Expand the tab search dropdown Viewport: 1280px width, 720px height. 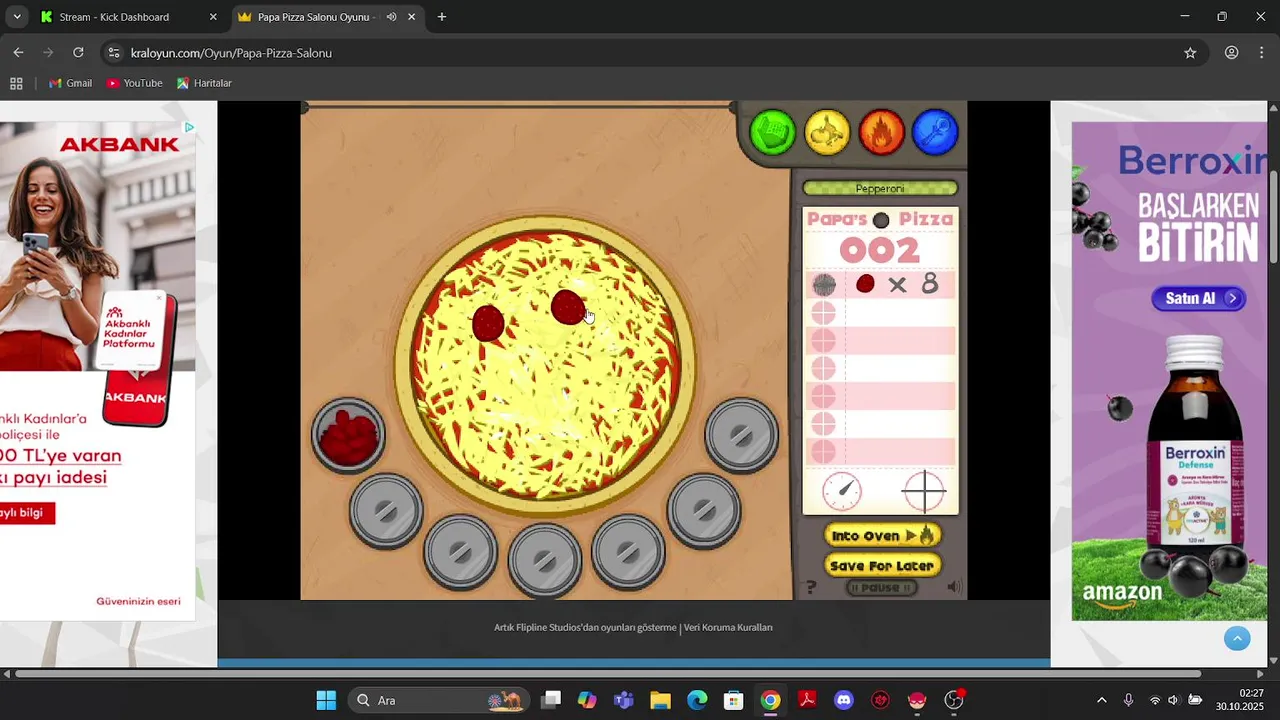pos(16,17)
